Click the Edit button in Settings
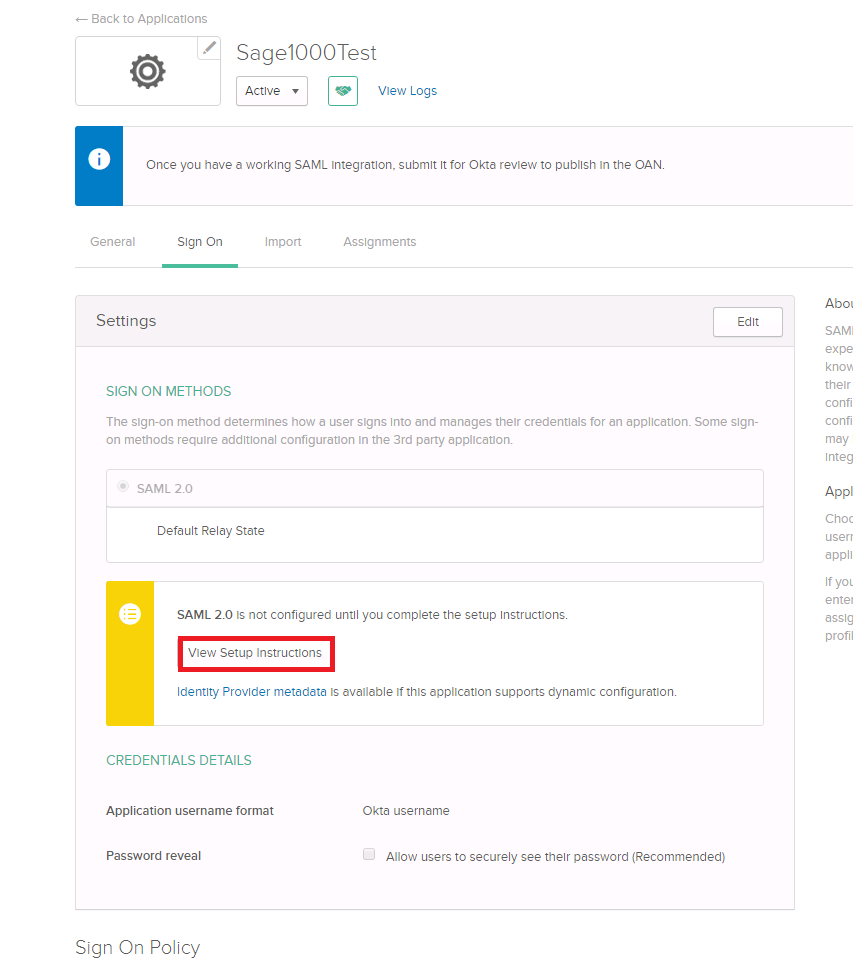This screenshot has height=971, width=853. point(748,321)
